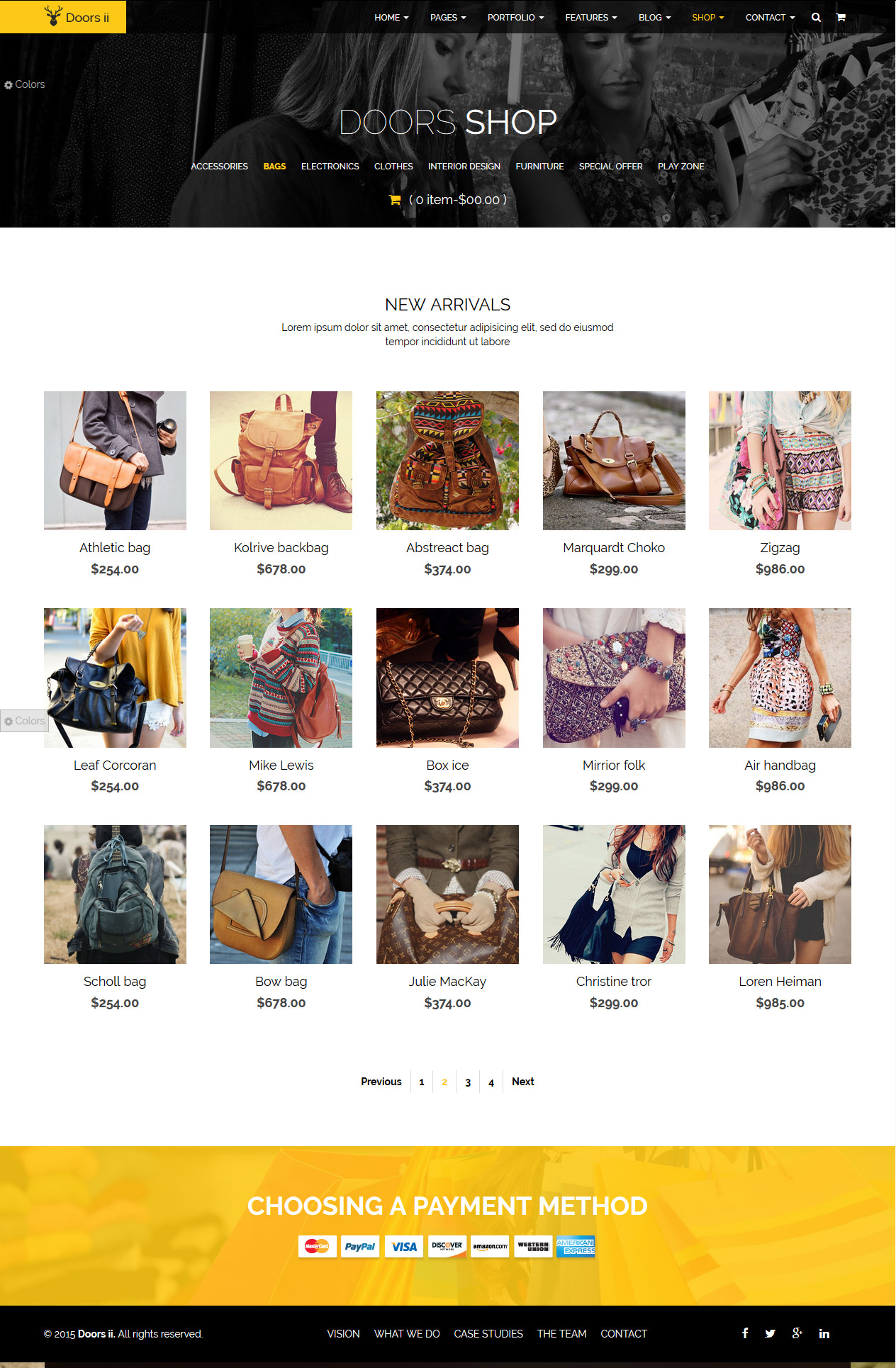
Task: Open the LinkedIn icon in footer
Action: tap(824, 1333)
